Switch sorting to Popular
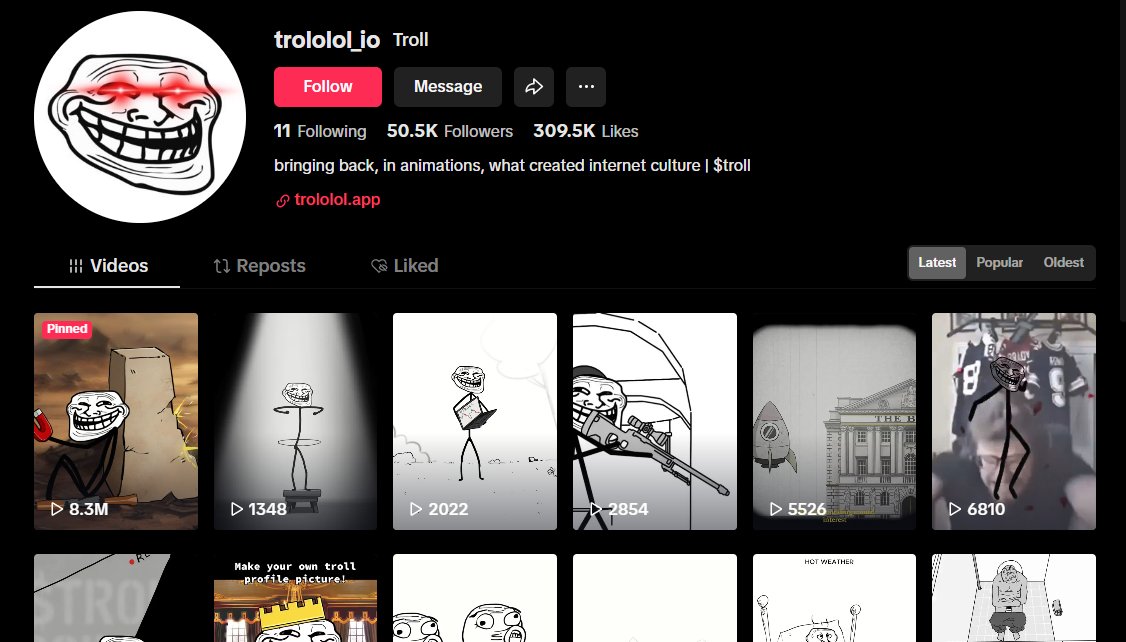Screen dimensions: 1126x642 click(x=999, y=263)
